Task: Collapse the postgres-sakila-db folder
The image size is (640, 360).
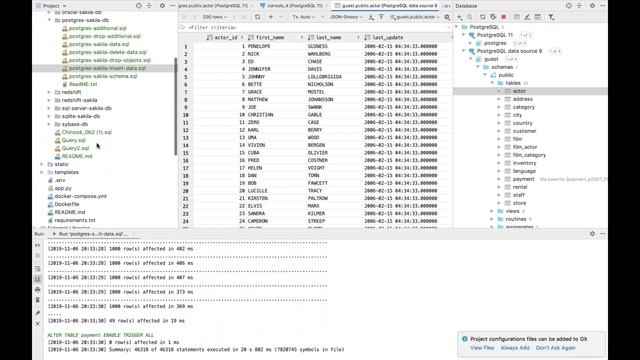Action: (49, 20)
